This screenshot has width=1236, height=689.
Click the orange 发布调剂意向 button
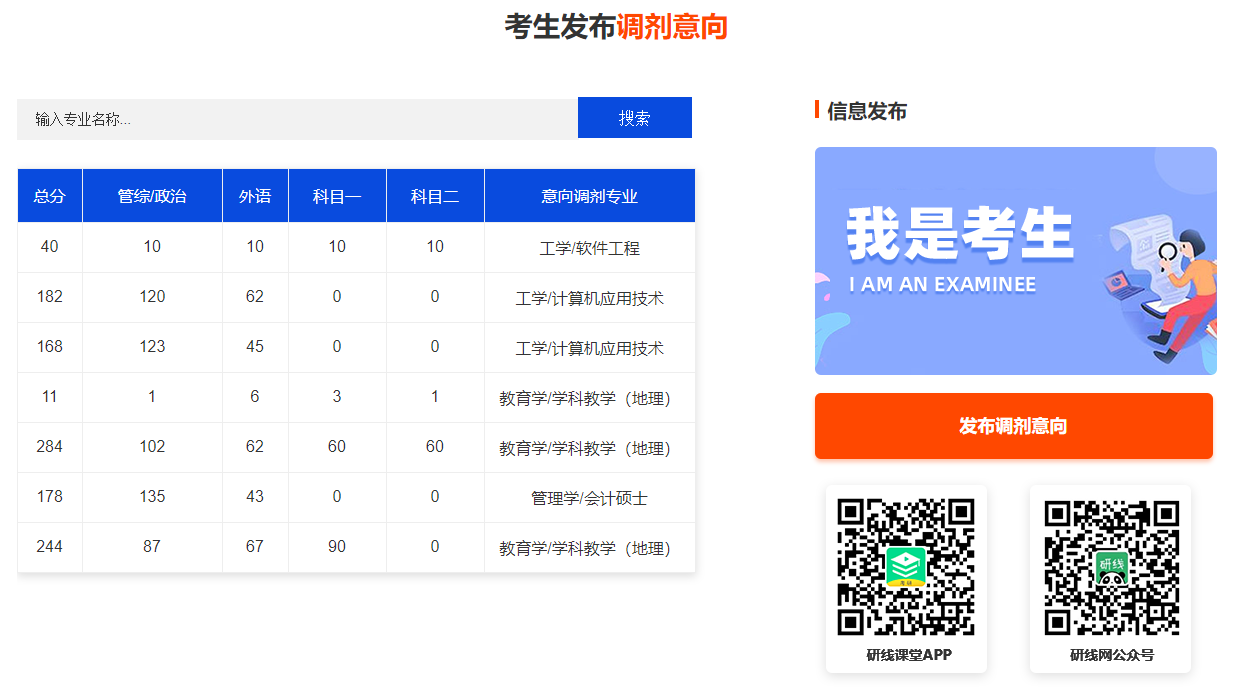[1013, 426]
